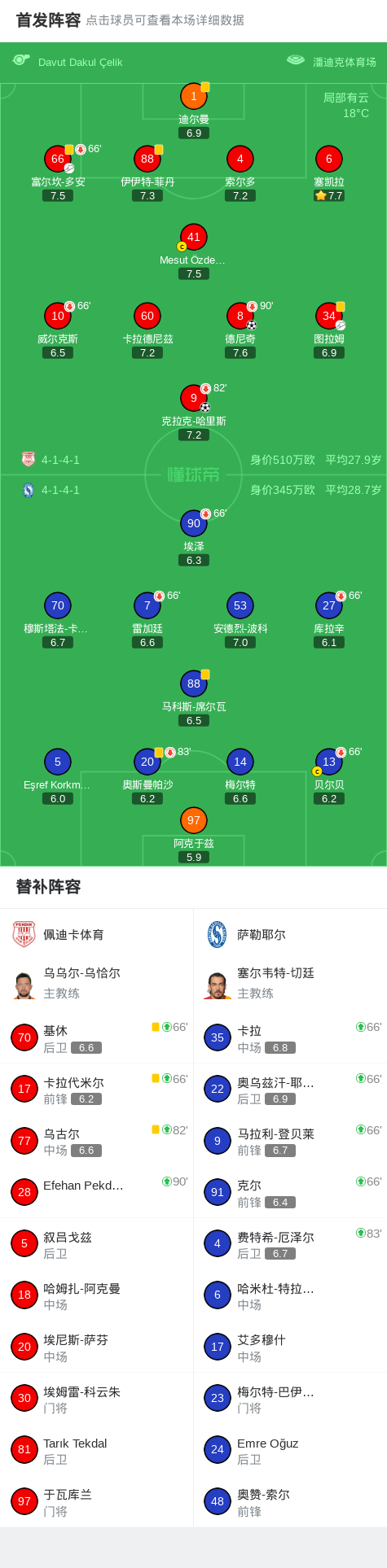Open substitute 基休 number 70 row
Image resolution: width=387 pixels, height=1568 pixels.
coord(96,1037)
